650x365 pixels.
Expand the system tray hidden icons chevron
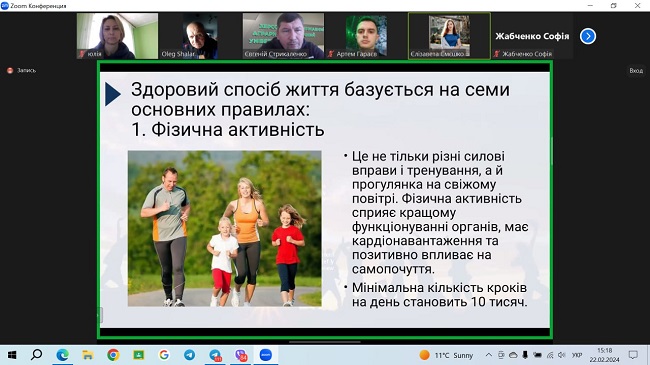(489, 355)
